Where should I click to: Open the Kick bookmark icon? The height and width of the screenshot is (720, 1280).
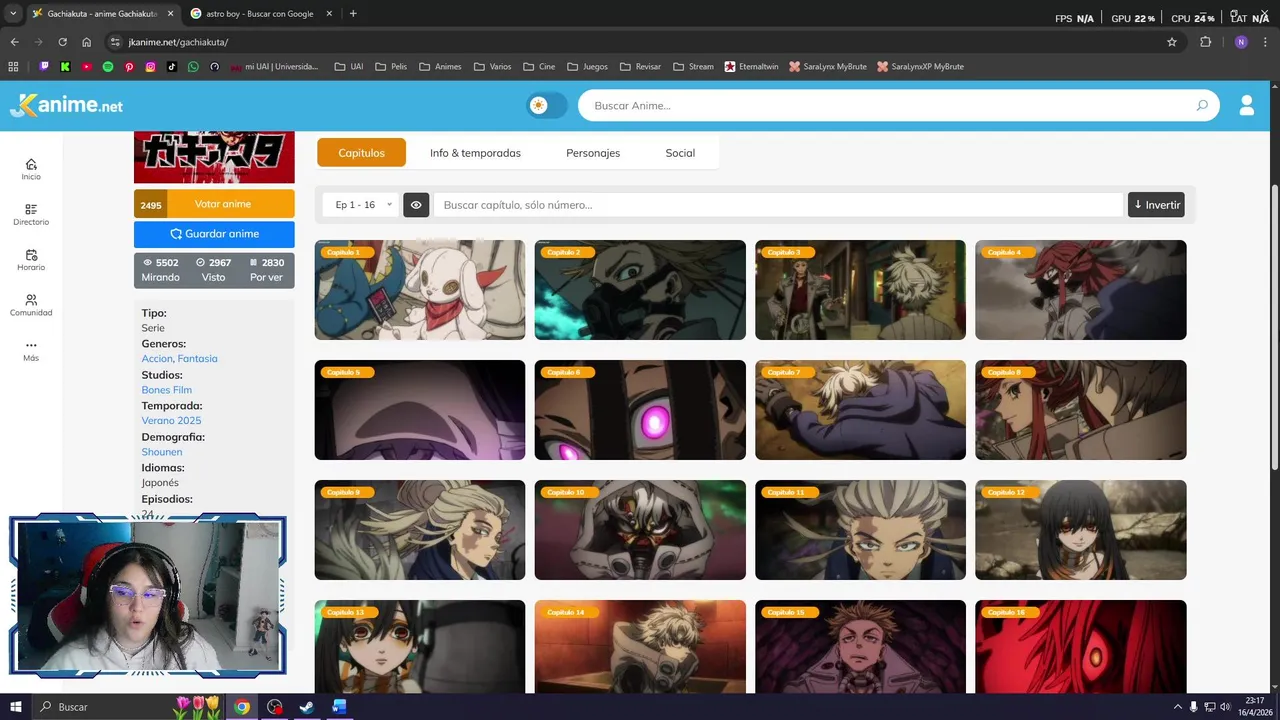click(65, 67)
